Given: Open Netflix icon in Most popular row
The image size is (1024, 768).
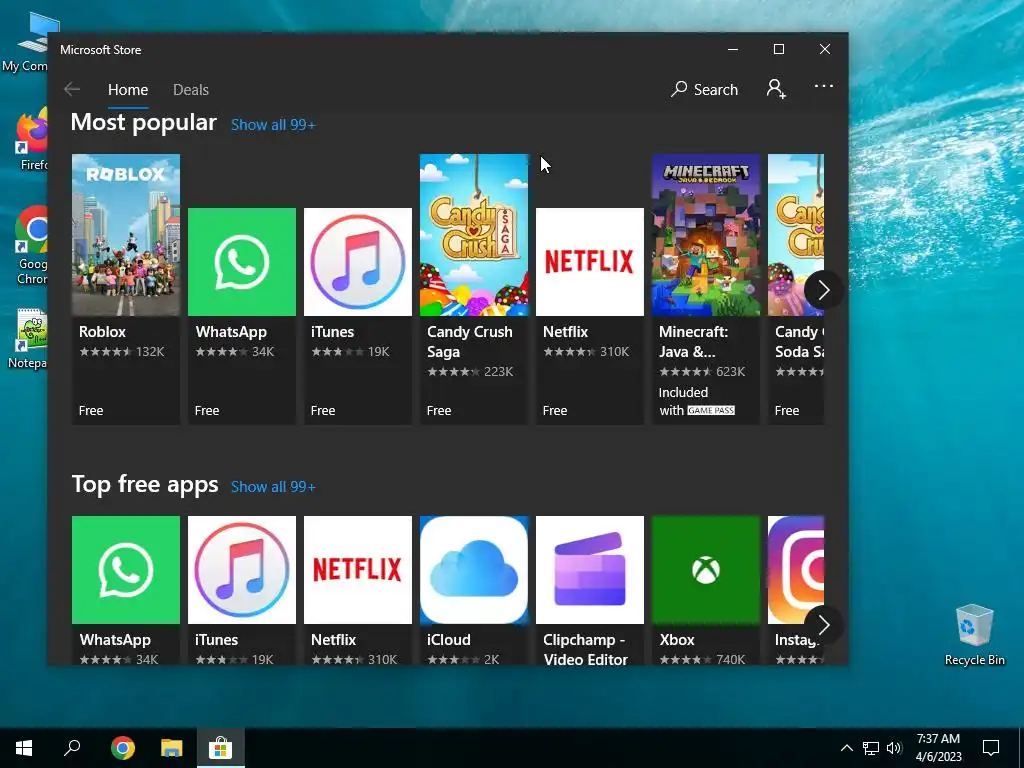Looking at the screenshot, I should [590, 262].
